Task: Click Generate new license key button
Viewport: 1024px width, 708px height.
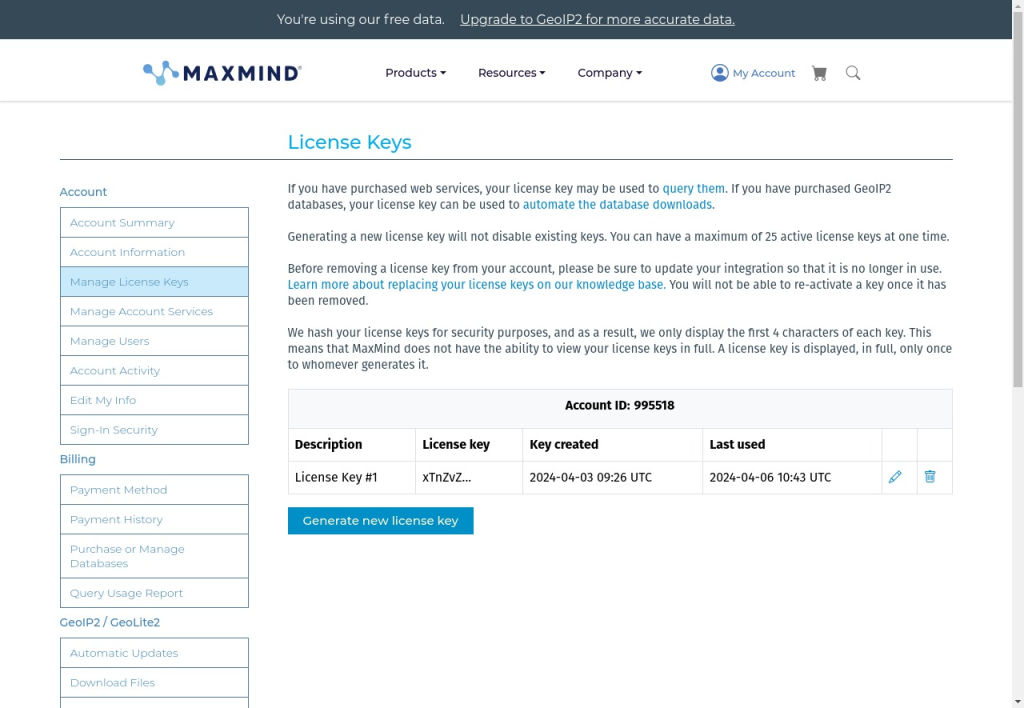Action: point(381,521)
